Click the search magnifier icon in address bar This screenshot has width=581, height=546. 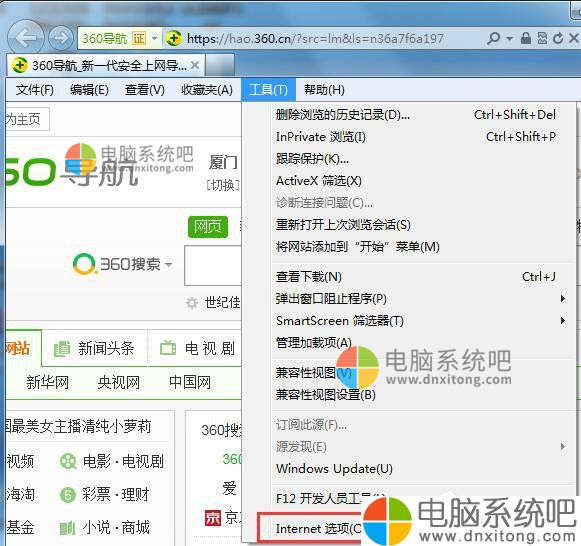[x=493, y=38]
